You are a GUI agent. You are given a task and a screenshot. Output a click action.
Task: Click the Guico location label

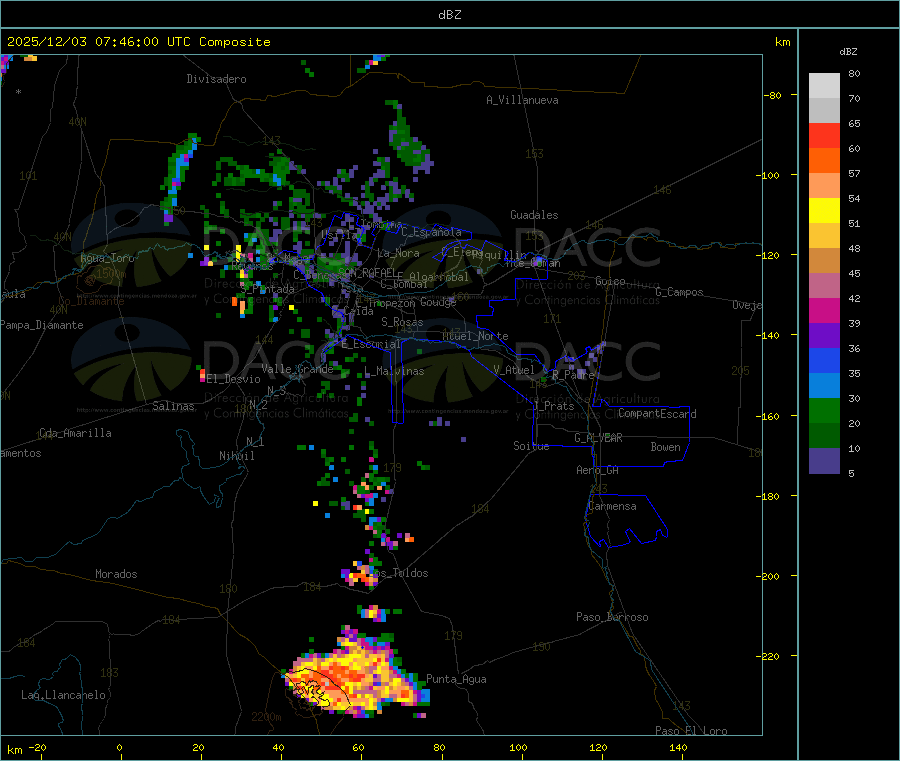[x=610, y=281]
